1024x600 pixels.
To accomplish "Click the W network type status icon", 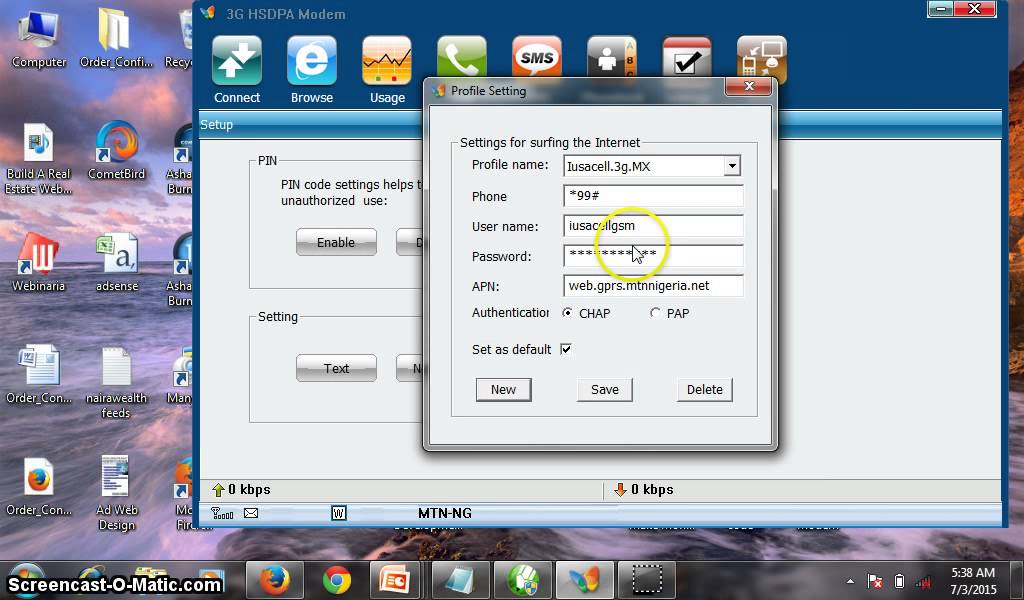I will point(338,513).
